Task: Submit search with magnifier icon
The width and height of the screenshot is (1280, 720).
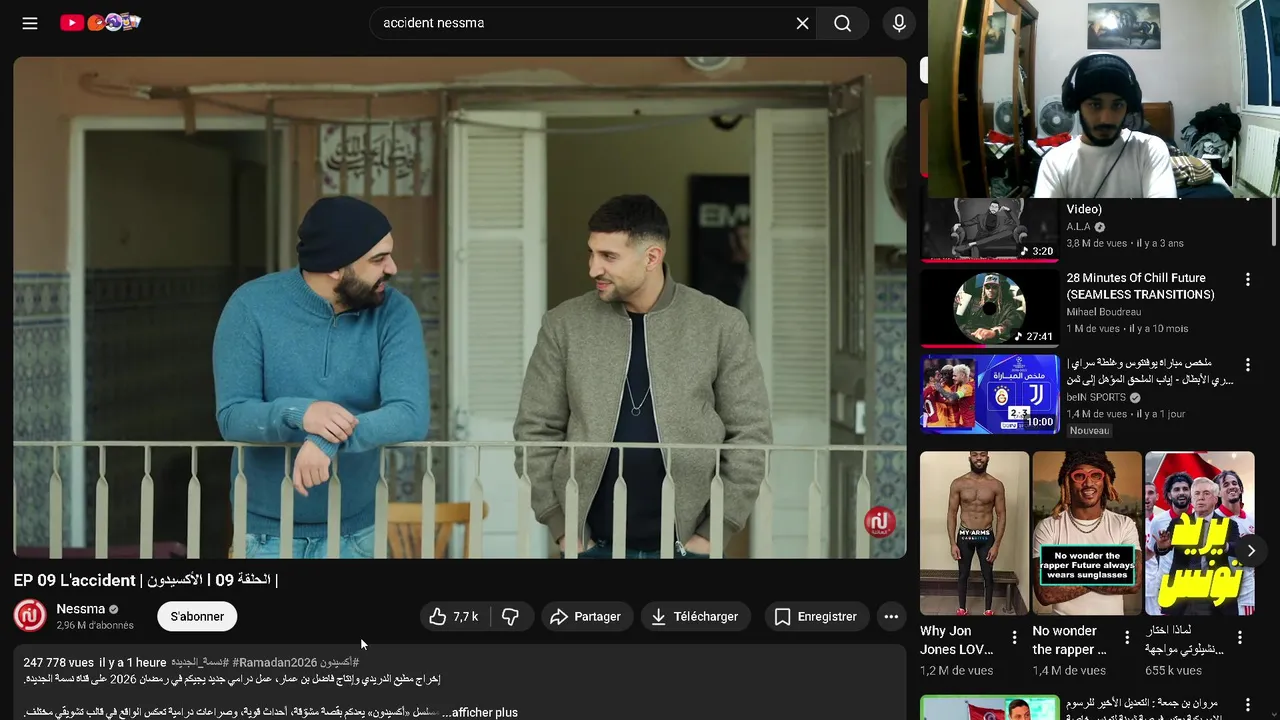Action: tap(843, 23)
